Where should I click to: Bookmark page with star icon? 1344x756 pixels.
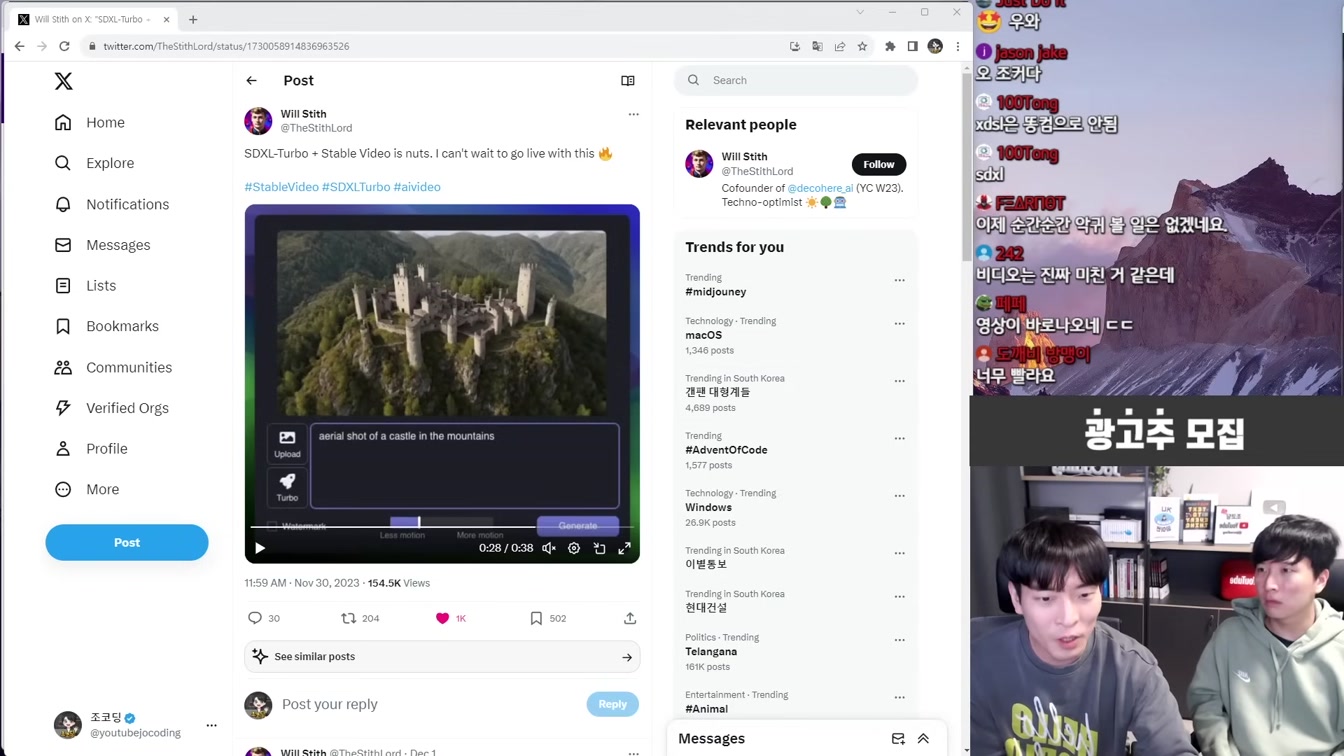coord(862,46)
